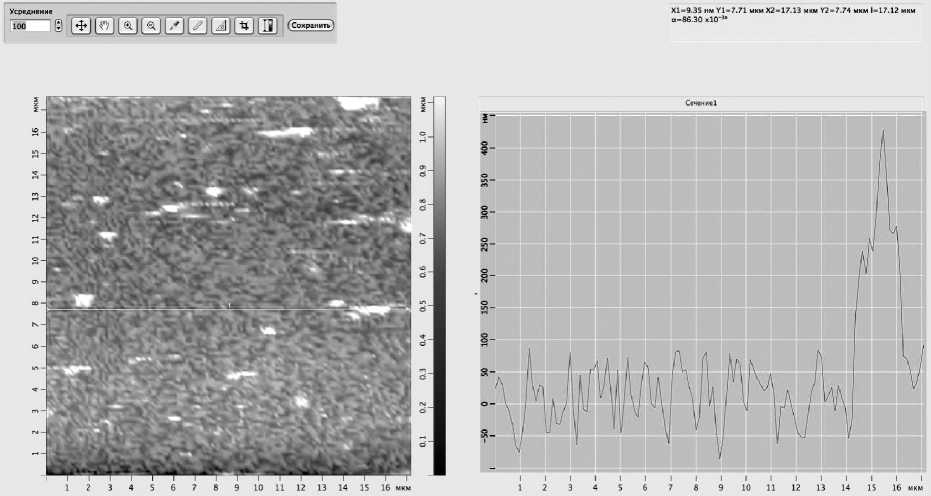Image resolution: width=931 pixels, height=496 pixels.
Task: Click the color scale range tool icon
Action: pos(267,25)
